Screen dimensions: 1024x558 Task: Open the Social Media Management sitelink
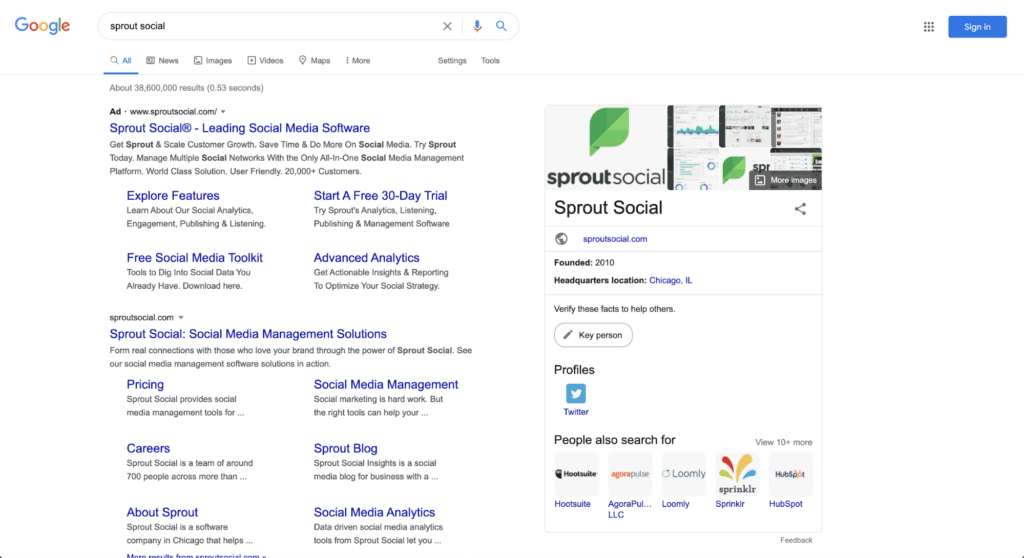pos(386,384)
